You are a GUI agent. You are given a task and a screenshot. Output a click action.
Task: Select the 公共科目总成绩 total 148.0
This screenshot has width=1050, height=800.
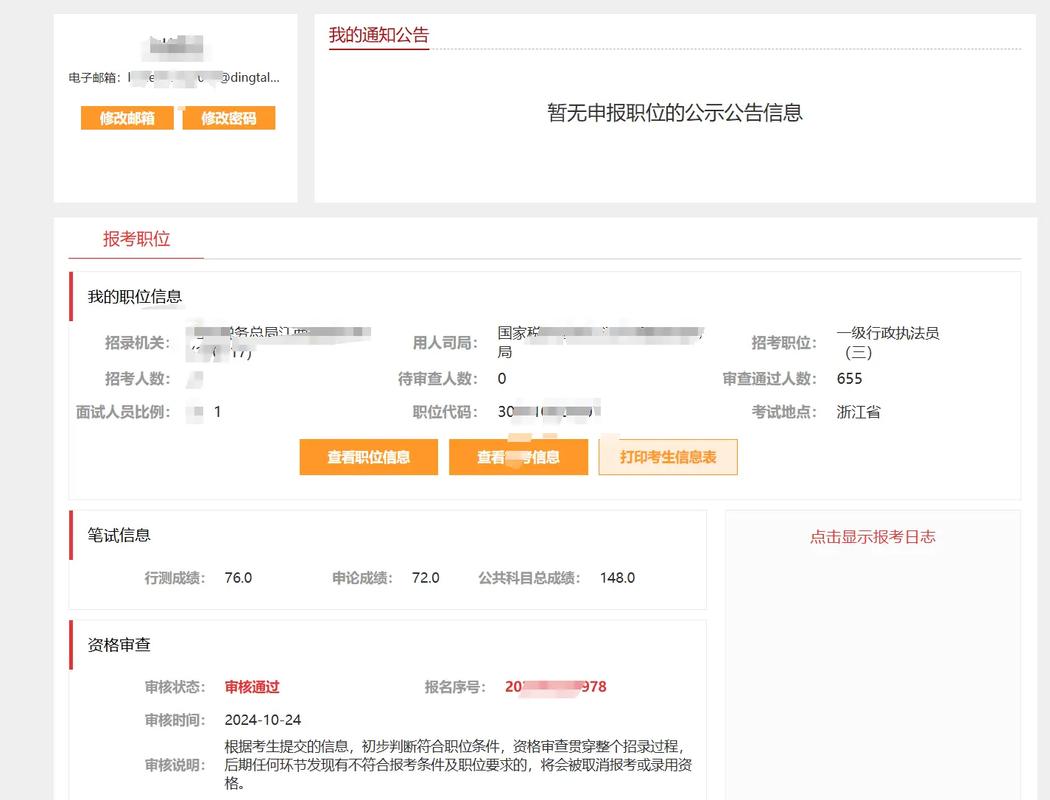pyautogui.click(x=617, y=577)
